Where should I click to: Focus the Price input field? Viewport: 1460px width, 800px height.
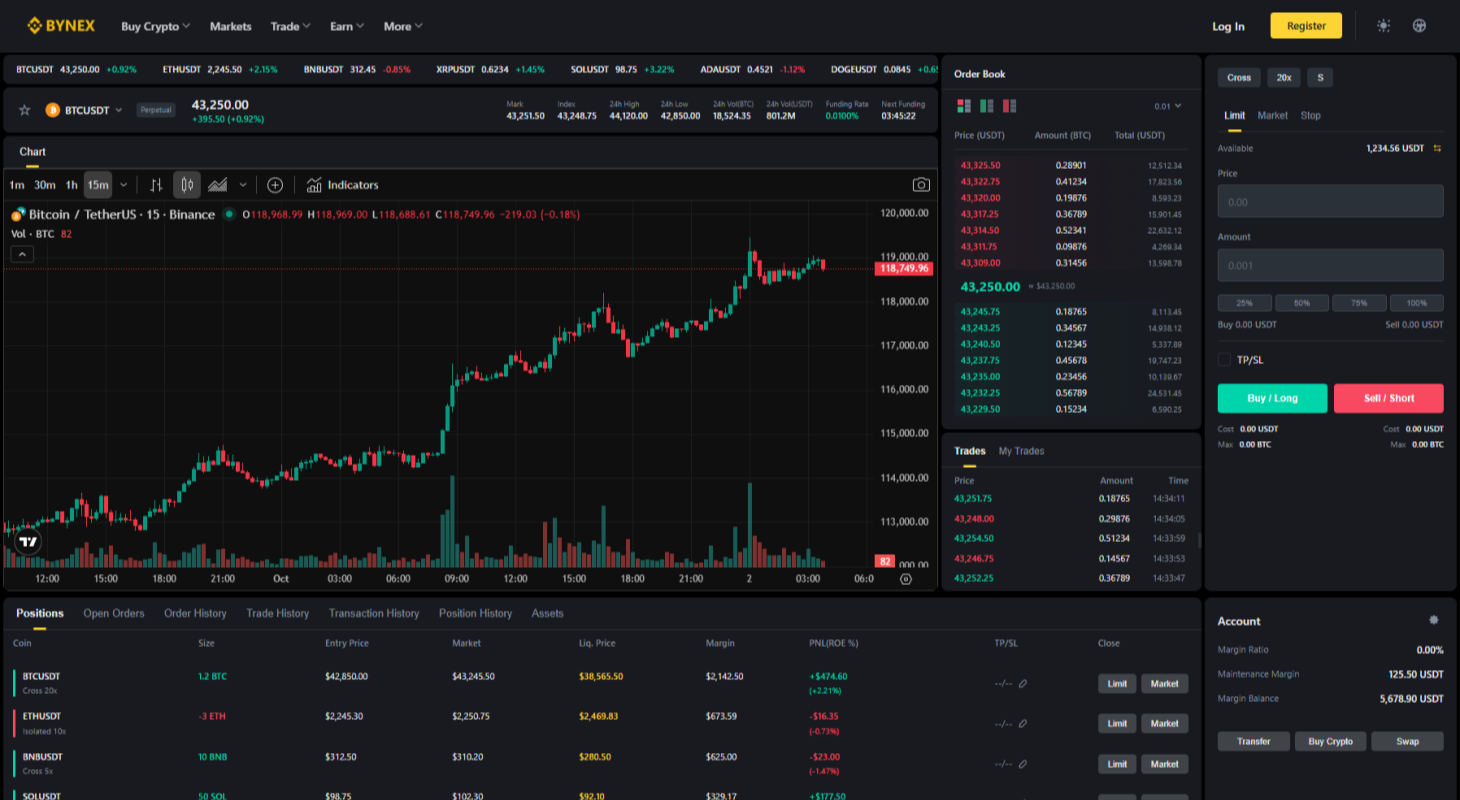1330,201
